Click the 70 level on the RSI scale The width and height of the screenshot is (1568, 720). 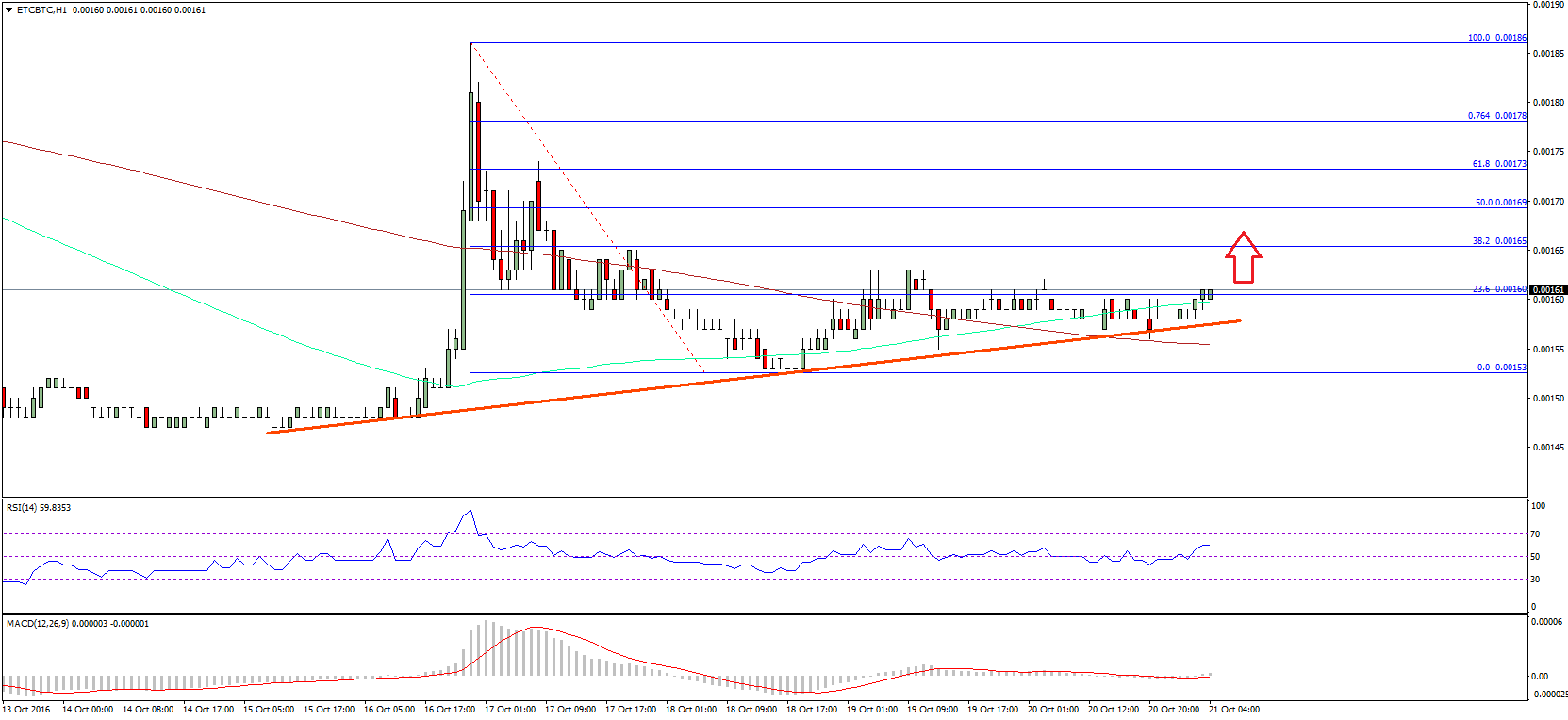point(1535,534)
